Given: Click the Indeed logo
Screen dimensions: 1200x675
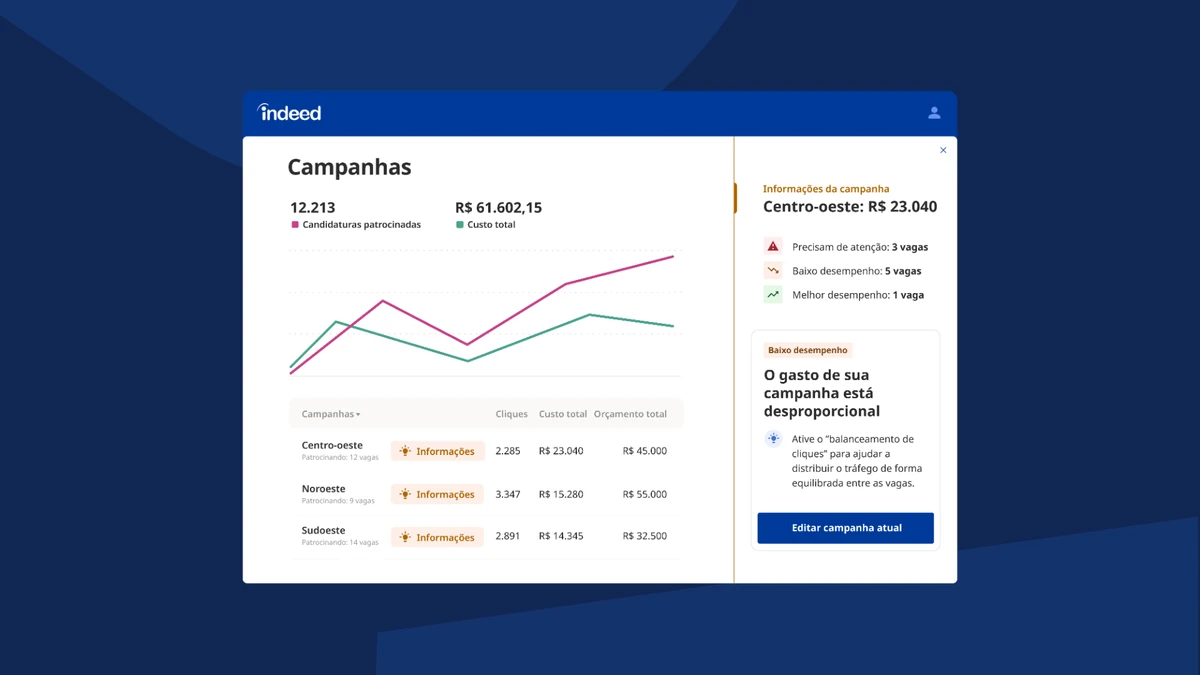Looking at the screenshot, I should 289,112.
